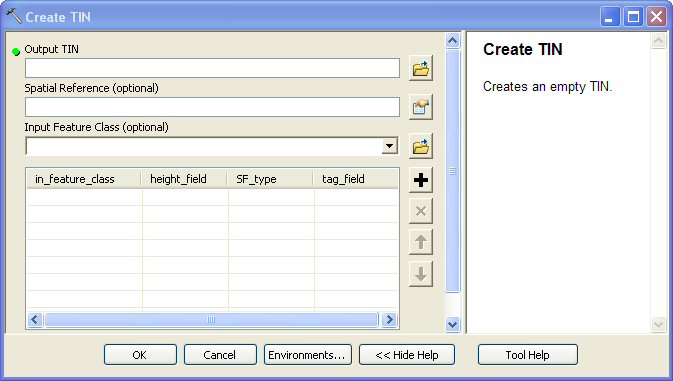Image resolution: width=673 pixels, height=381 pixels.
Task: Expand the Input Feature Class dropdown
Action: [389, 146]
